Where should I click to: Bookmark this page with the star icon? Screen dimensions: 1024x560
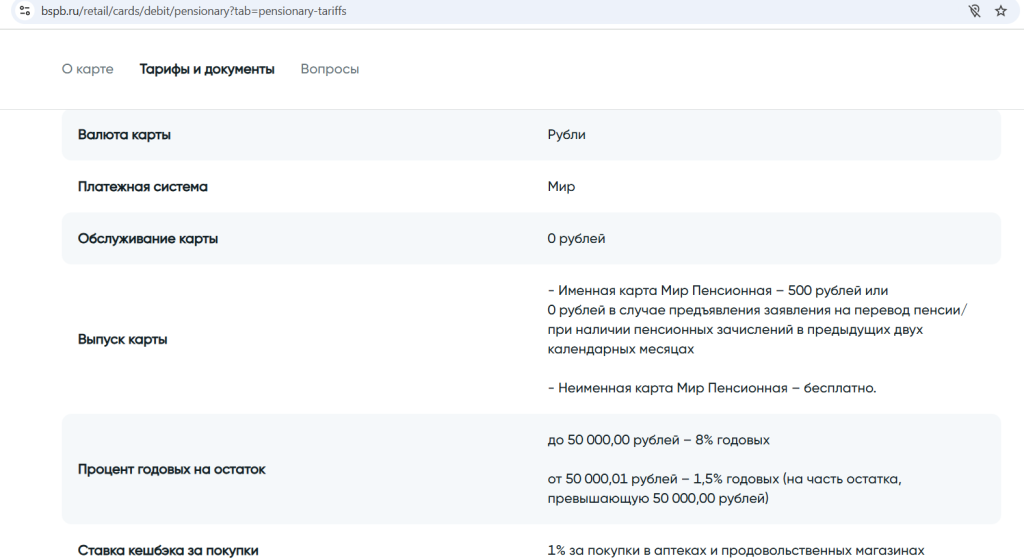point(1001,11)
